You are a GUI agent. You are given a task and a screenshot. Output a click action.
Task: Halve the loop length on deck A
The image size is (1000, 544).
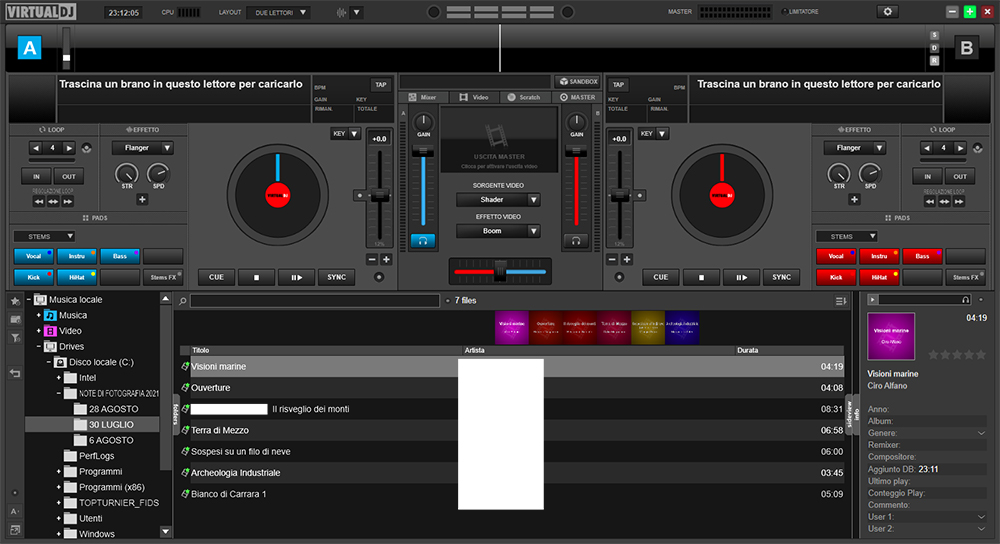point(36,148)
